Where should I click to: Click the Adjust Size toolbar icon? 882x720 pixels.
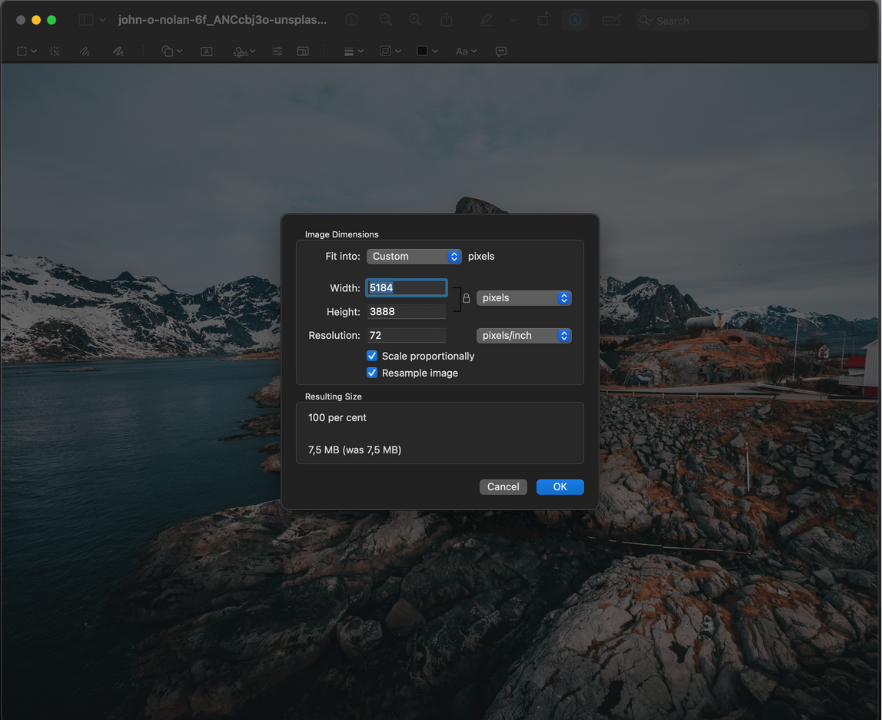pos(303,51)
